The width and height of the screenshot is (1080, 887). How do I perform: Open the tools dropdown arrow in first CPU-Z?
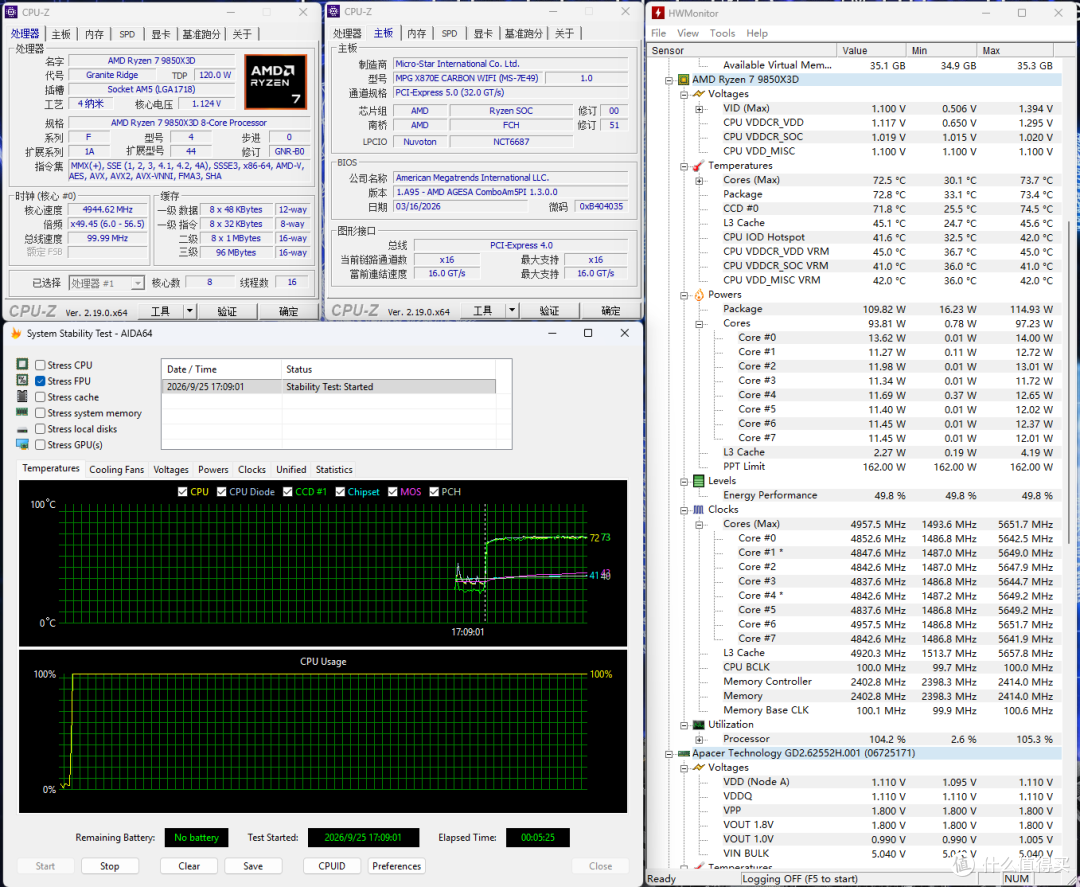[189, 311]
